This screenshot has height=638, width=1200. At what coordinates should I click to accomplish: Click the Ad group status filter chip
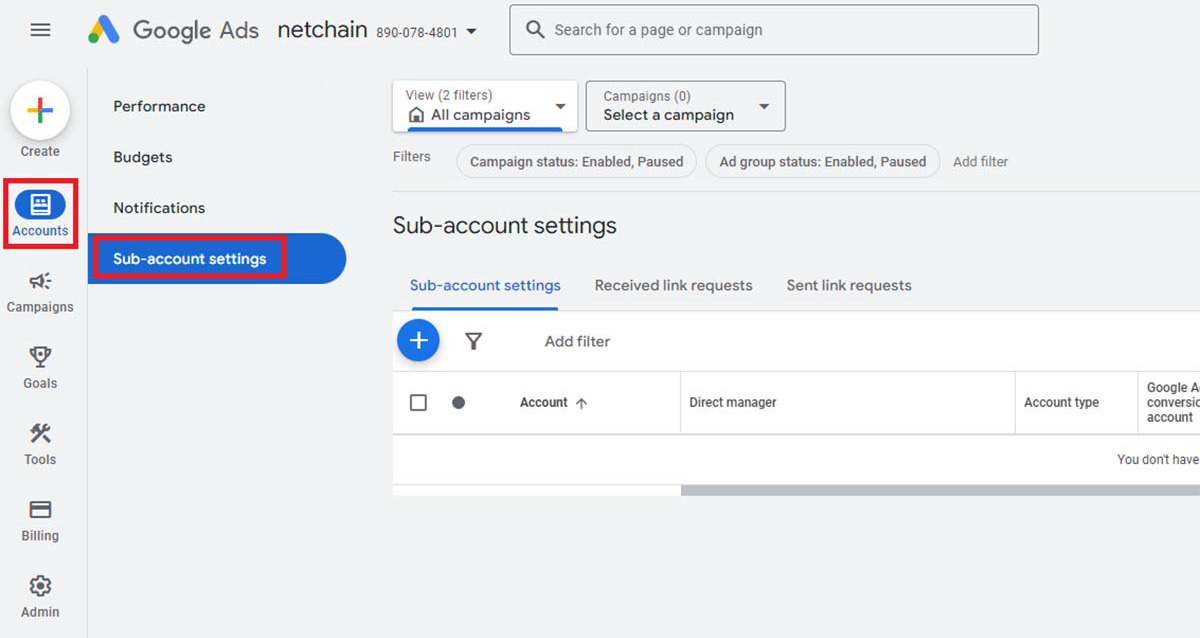pos(823,161)
